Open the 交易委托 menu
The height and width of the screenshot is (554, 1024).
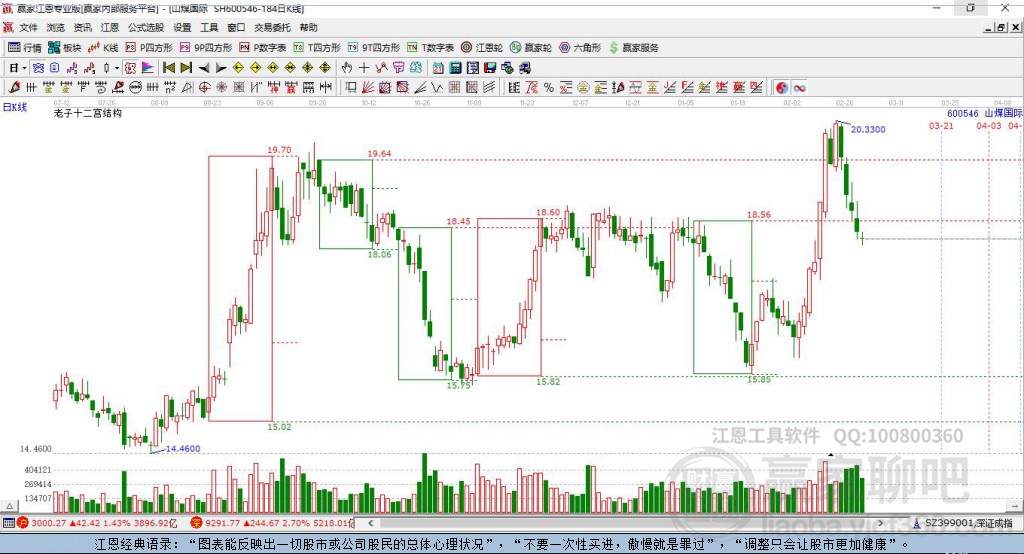tap(272, 27)
